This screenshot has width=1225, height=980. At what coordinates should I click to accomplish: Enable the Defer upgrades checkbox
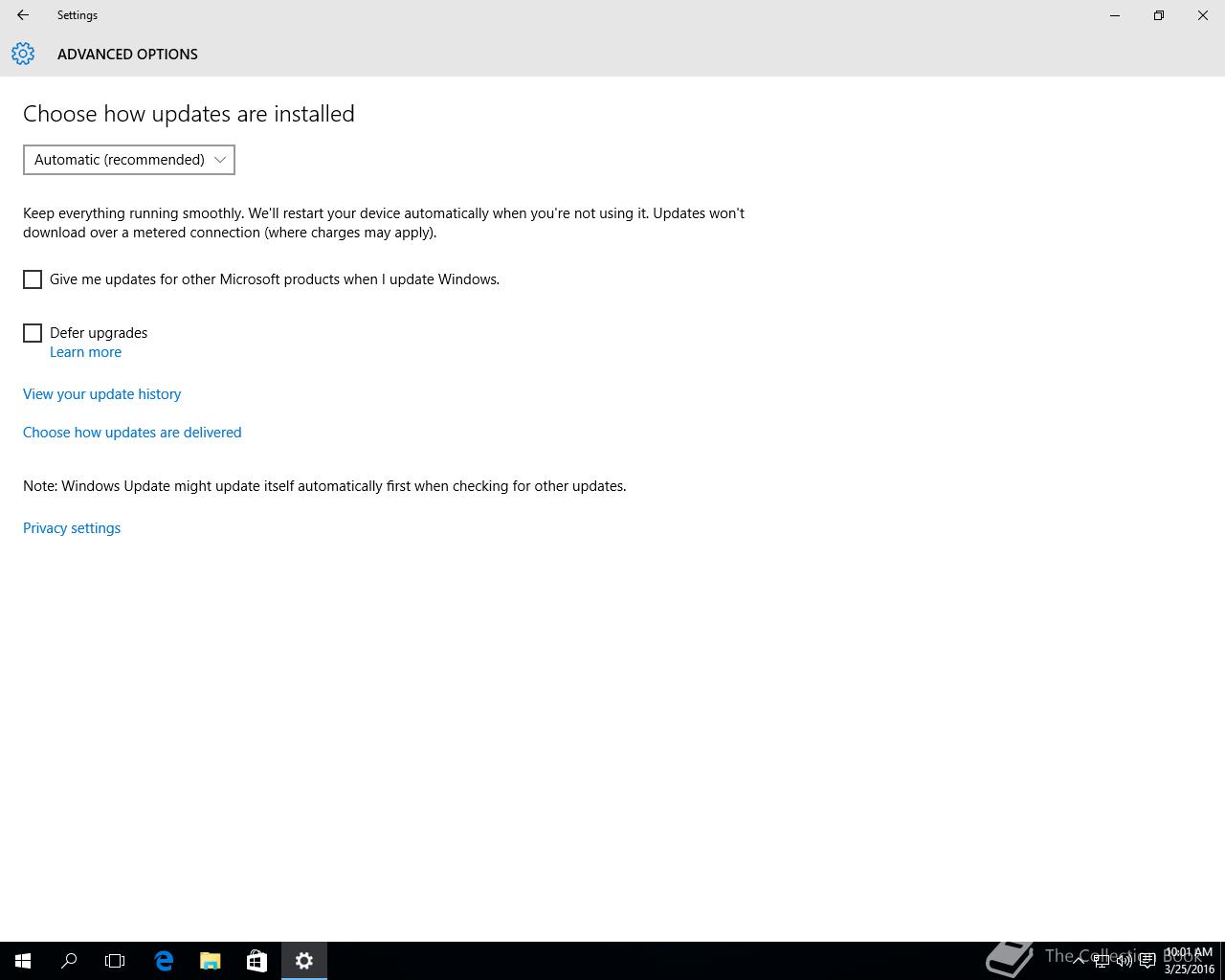pyautogui.click(x=33, y=333)
